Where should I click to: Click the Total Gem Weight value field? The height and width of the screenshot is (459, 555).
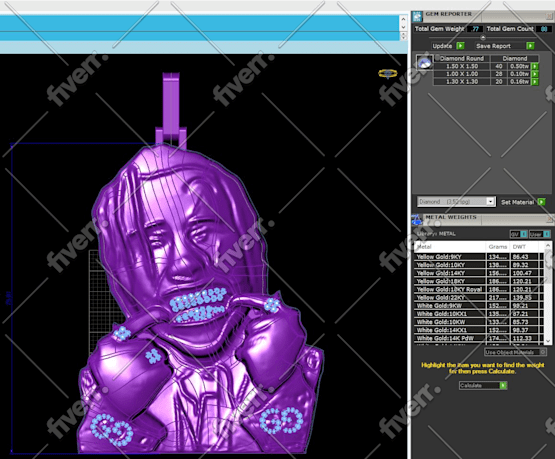coord(475,29)
